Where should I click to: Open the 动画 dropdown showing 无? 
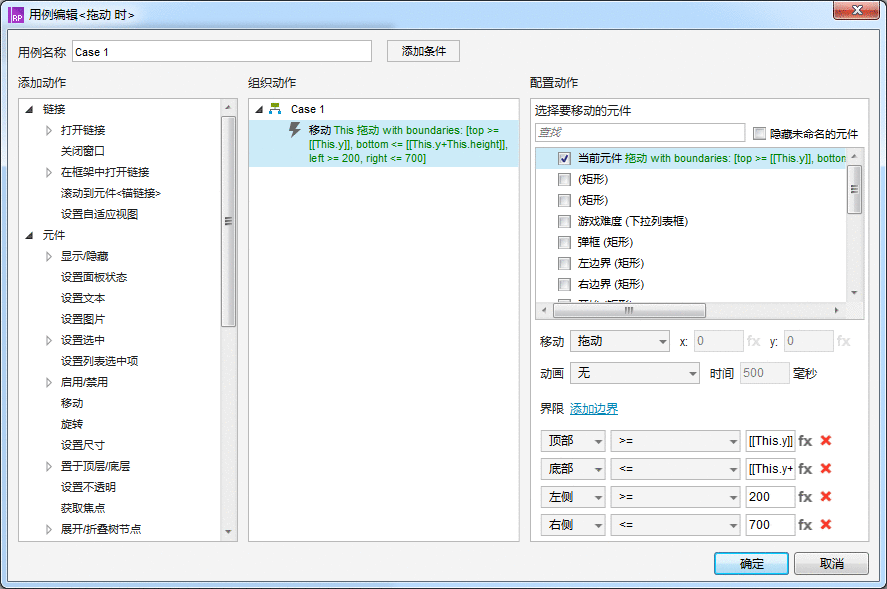point(635,373)
